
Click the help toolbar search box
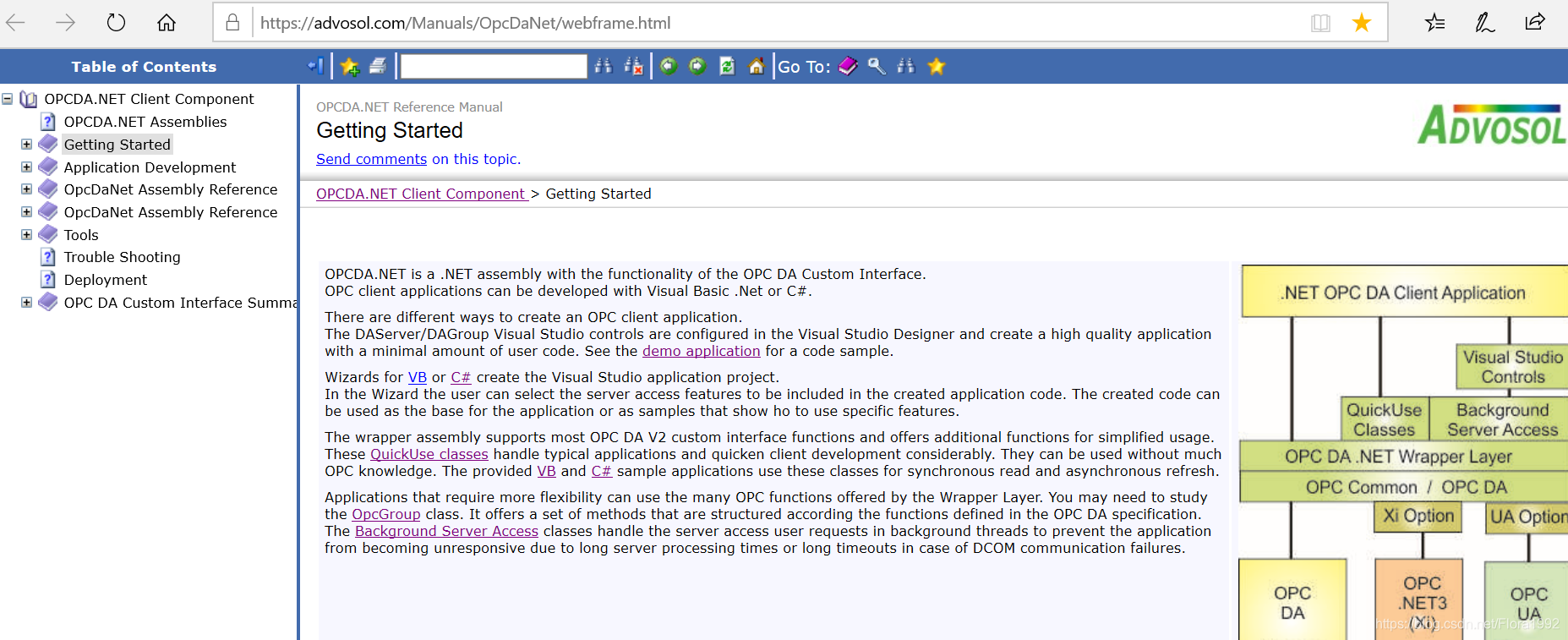click(494, 66)
